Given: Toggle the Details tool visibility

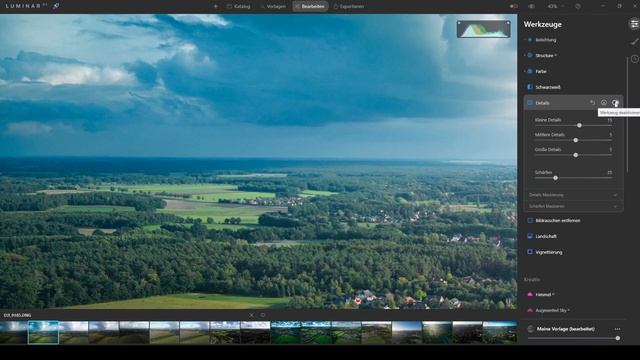Looking at the screenshot, I should [x=615, y=103].
